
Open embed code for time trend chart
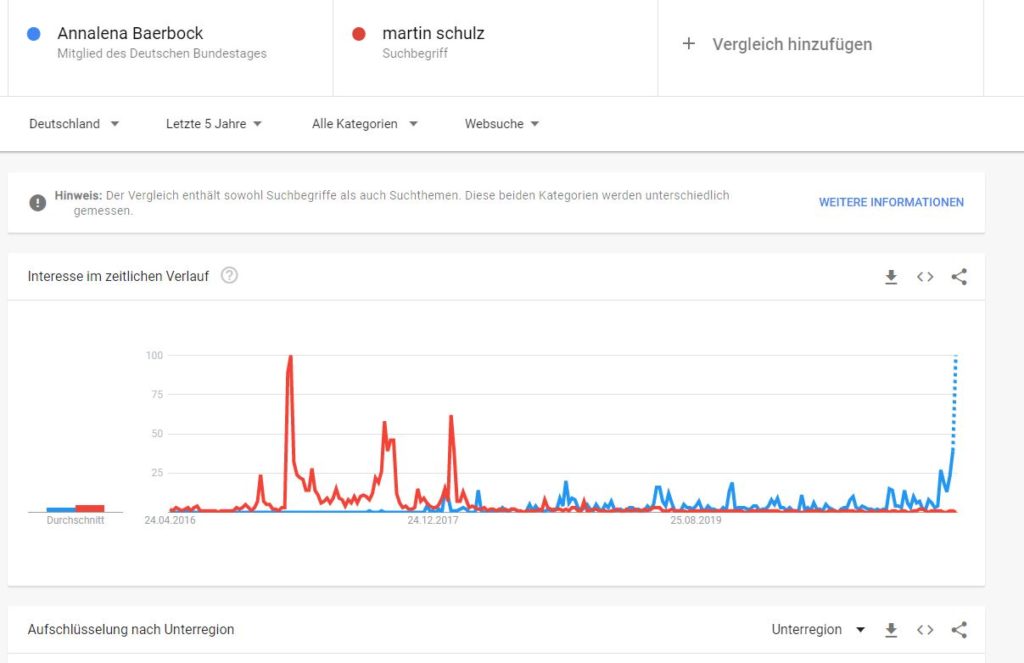click(x=925, y=277)
